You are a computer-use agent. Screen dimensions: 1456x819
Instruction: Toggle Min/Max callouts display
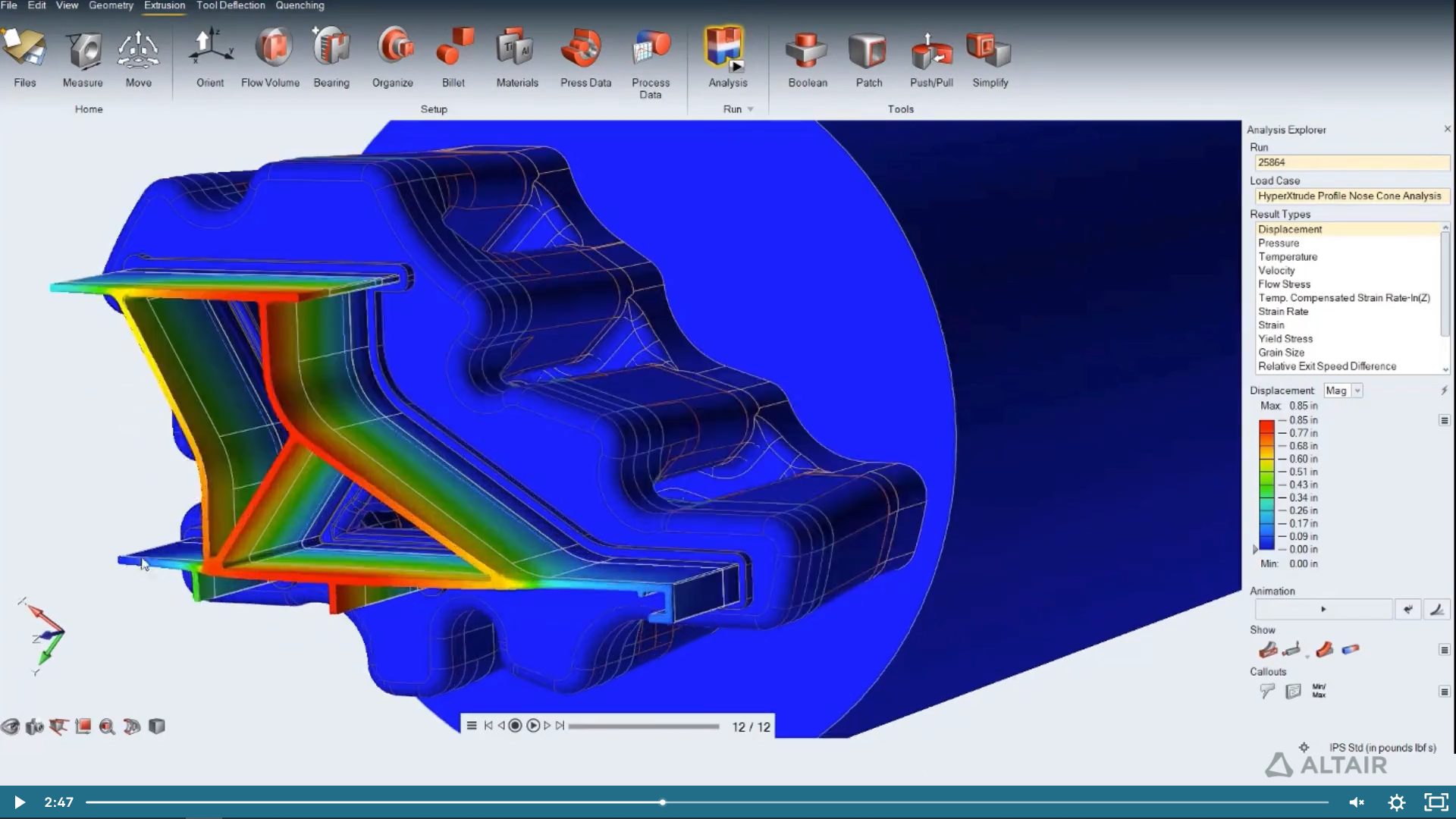[1319, 690]
